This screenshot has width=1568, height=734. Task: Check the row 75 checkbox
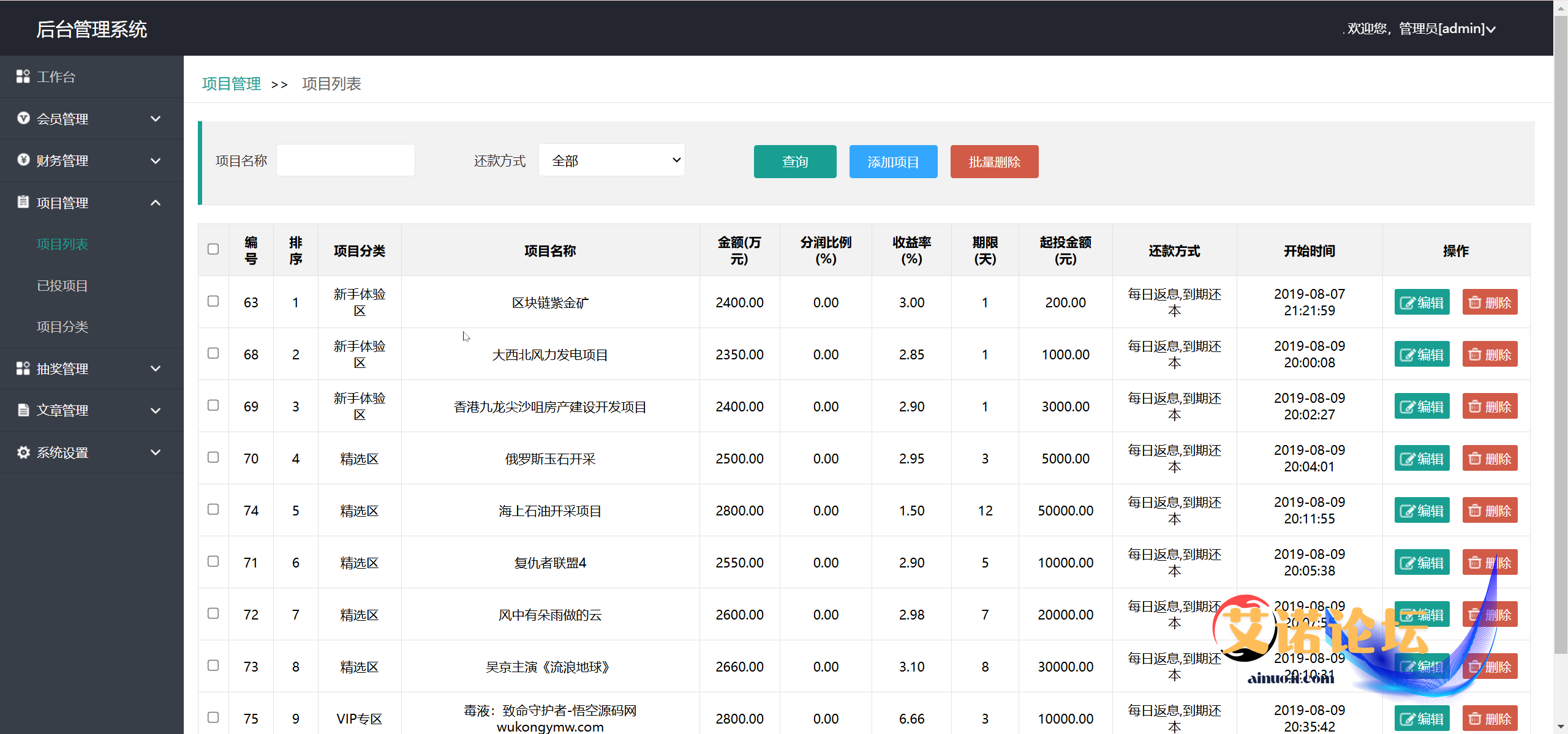pyautogui.click(x=213, y=717)
